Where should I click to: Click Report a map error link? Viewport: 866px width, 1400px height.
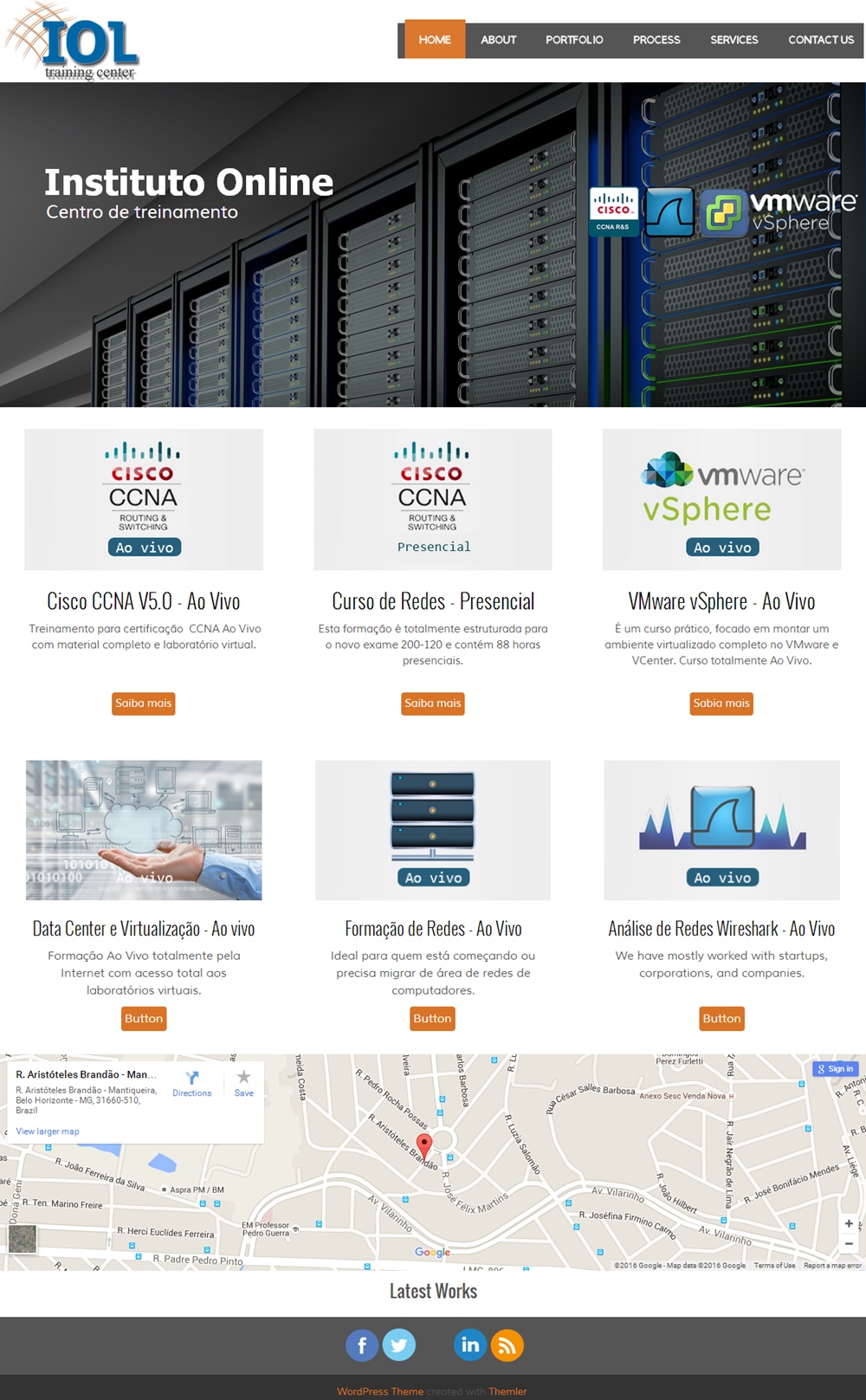click(832, 1266)
